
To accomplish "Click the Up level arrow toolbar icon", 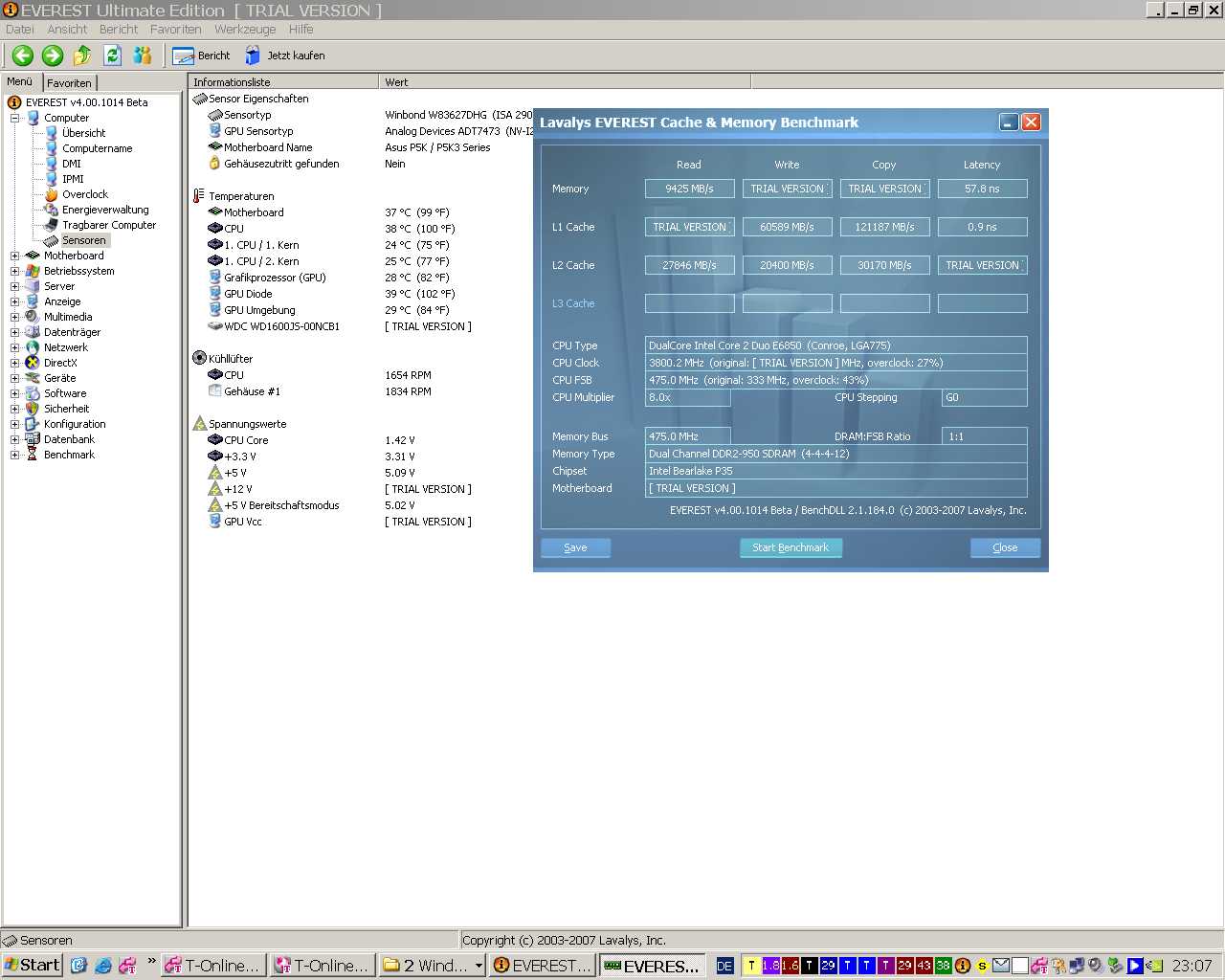I will [x=82, y=56].
